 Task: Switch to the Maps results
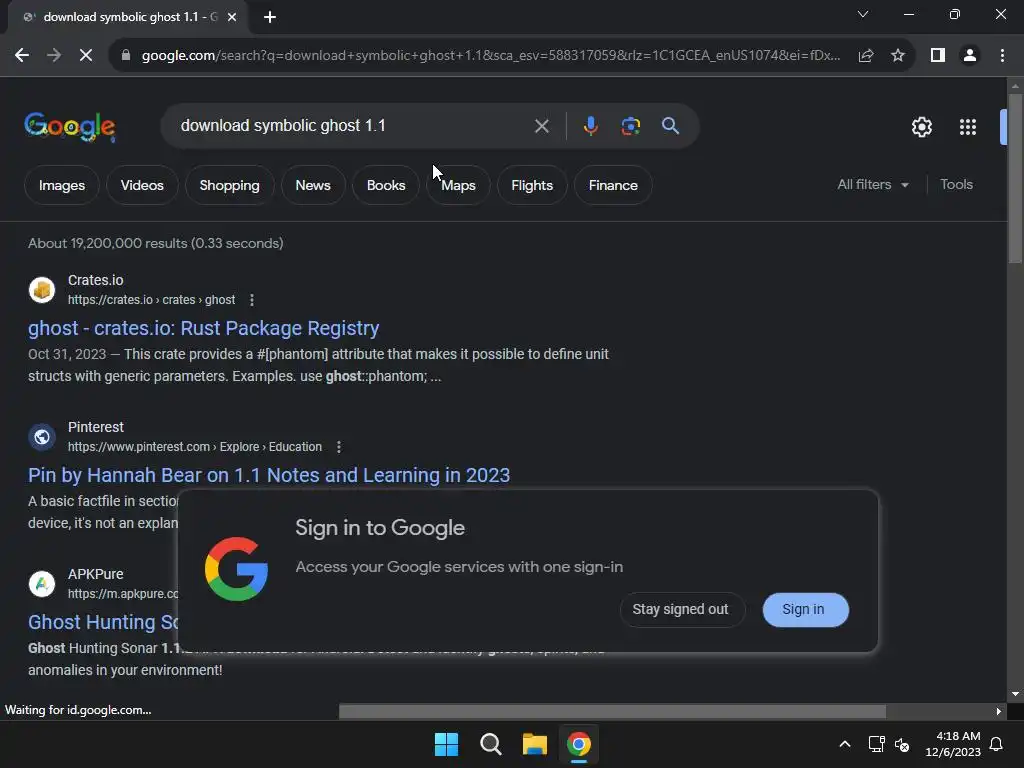coord(458,185)
